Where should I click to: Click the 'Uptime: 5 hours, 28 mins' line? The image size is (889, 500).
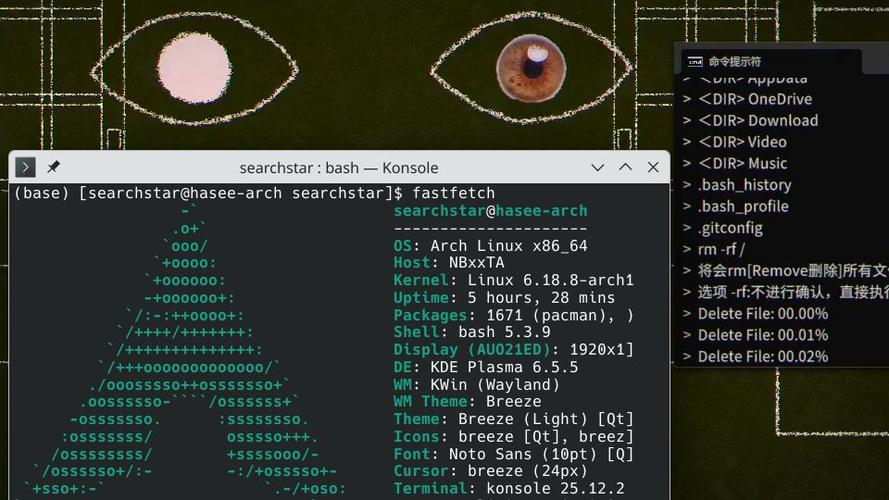(504, 298)
